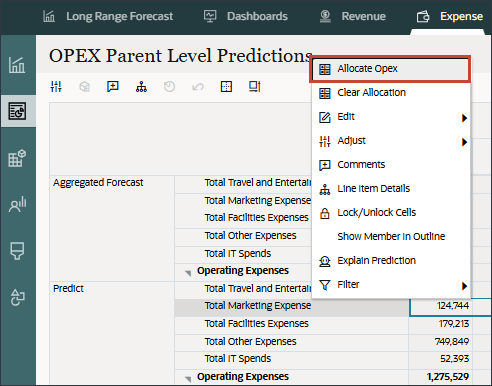Image resolution: width=492 pixels, height=386 pixels.
Task: Open the chart icon in the left sidebar
Action: pos(17,65)
